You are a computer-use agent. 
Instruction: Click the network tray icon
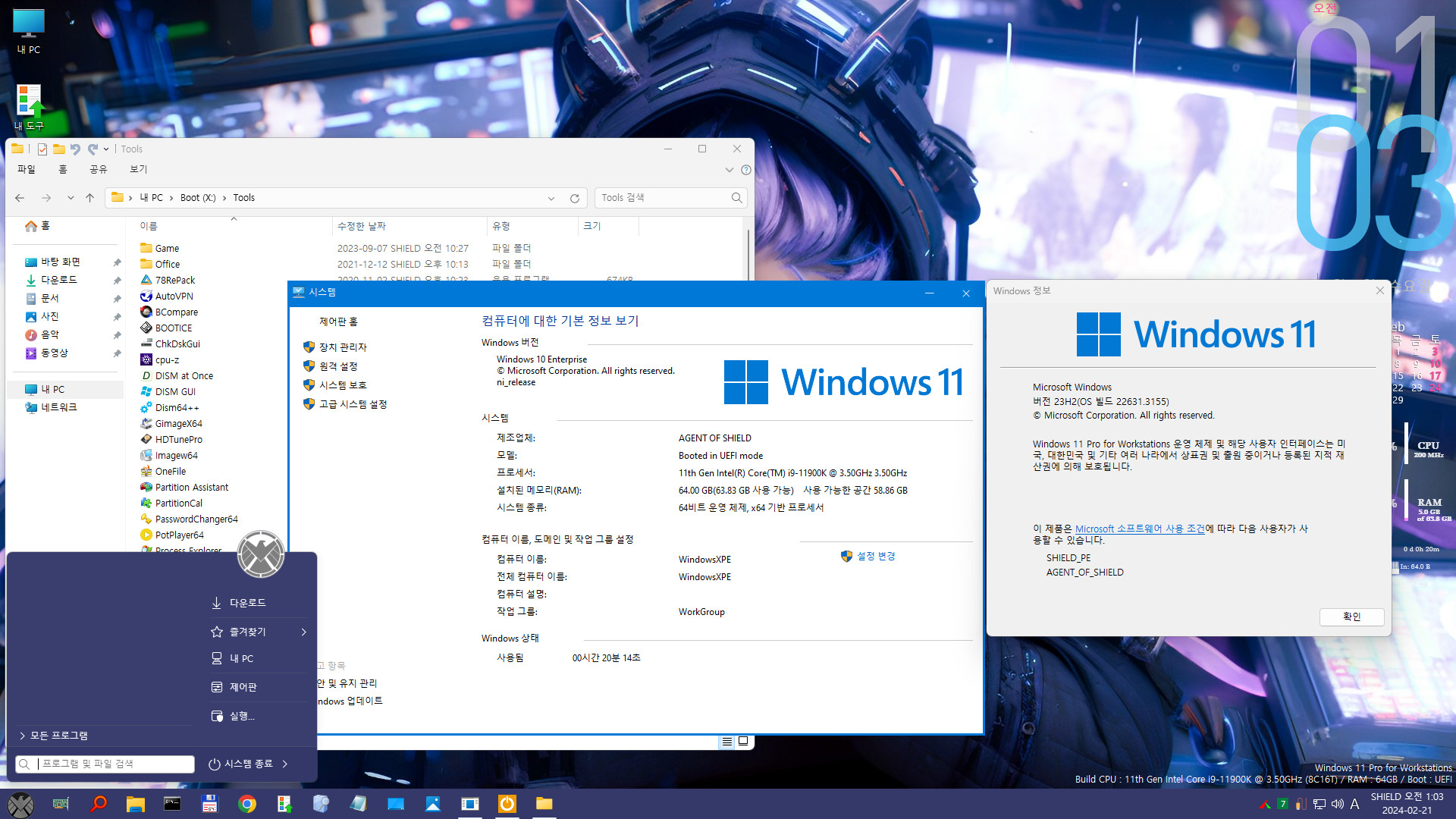1319,804
